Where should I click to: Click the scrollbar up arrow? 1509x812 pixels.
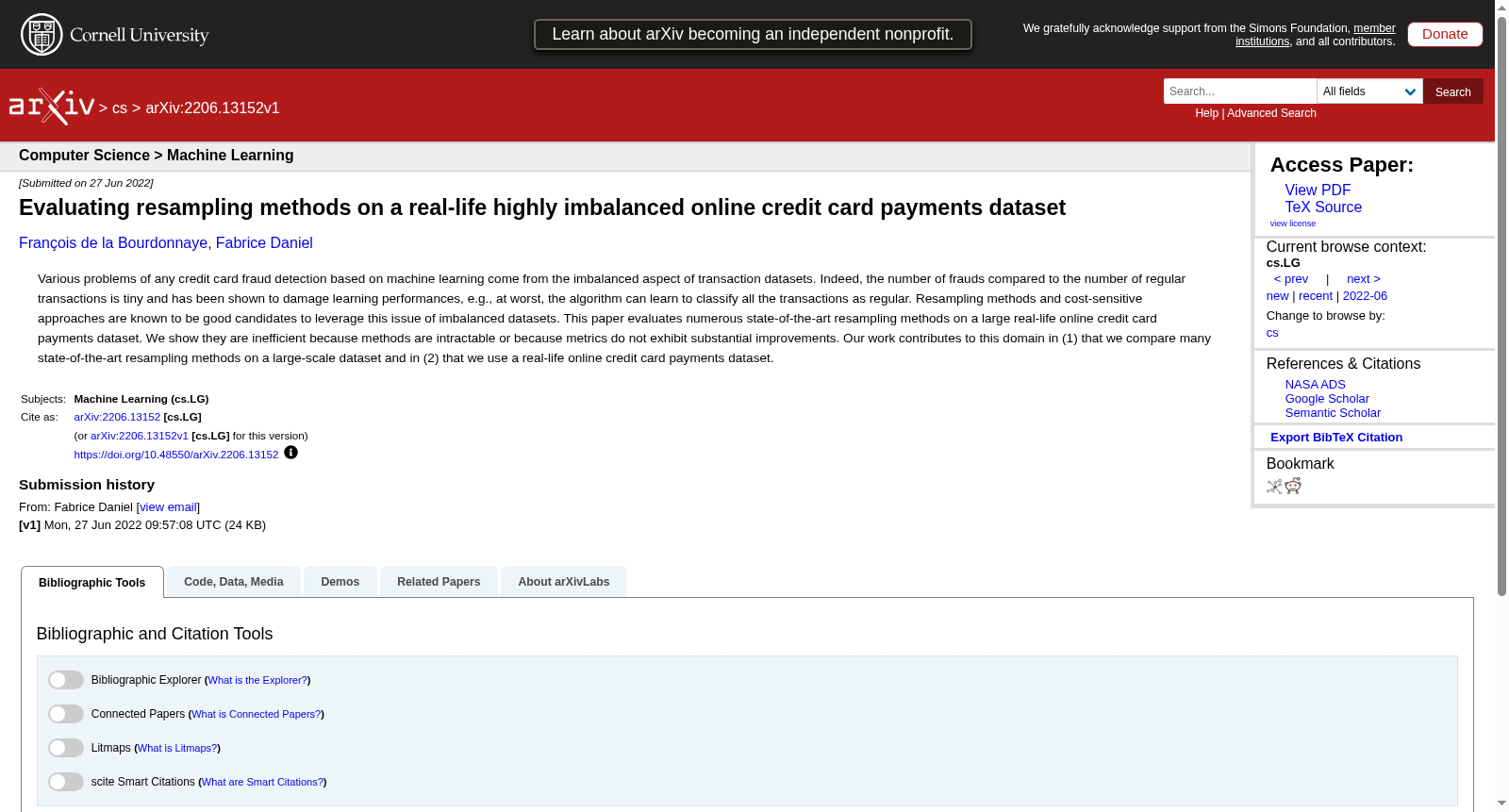point(1501,7)
